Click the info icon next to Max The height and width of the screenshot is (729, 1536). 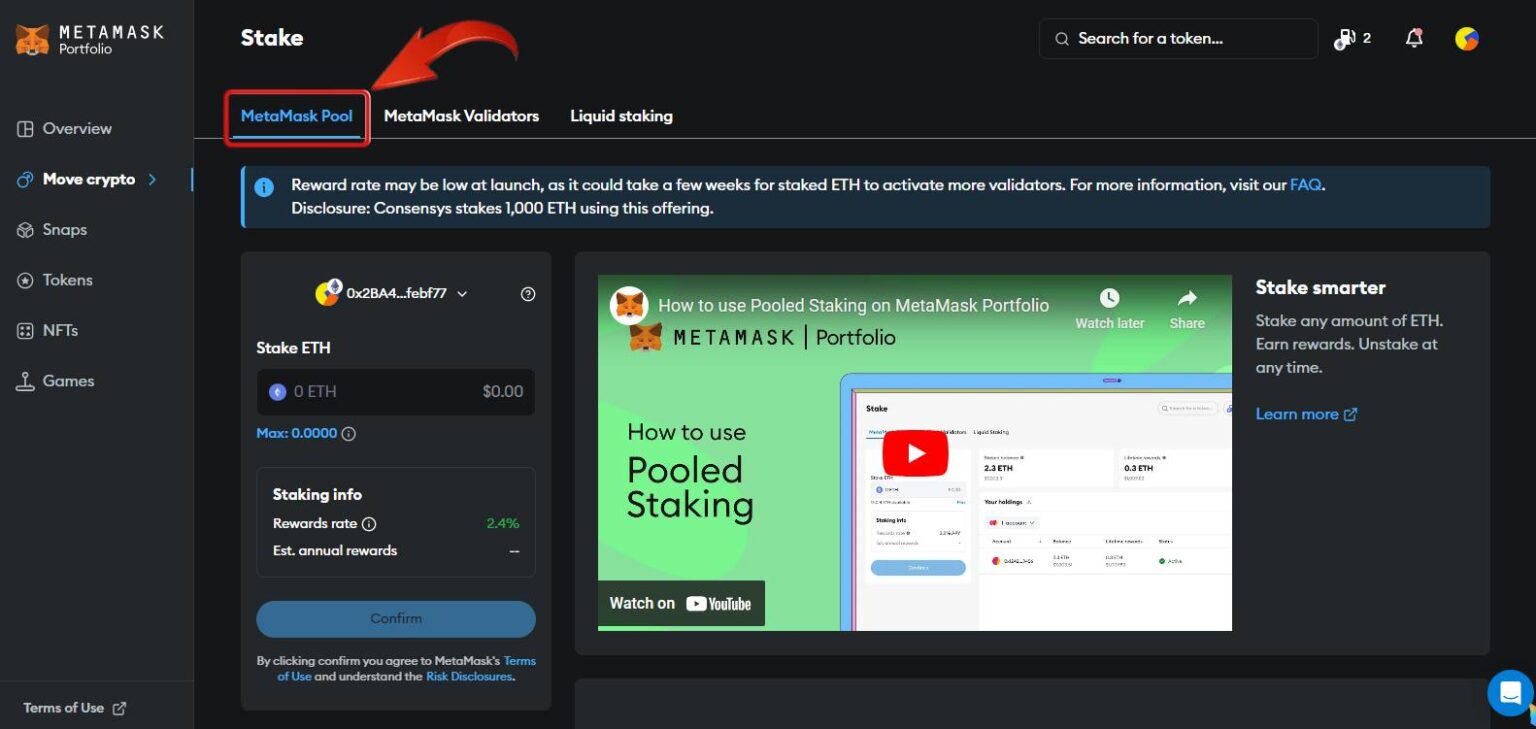click(x=349, y=434)
